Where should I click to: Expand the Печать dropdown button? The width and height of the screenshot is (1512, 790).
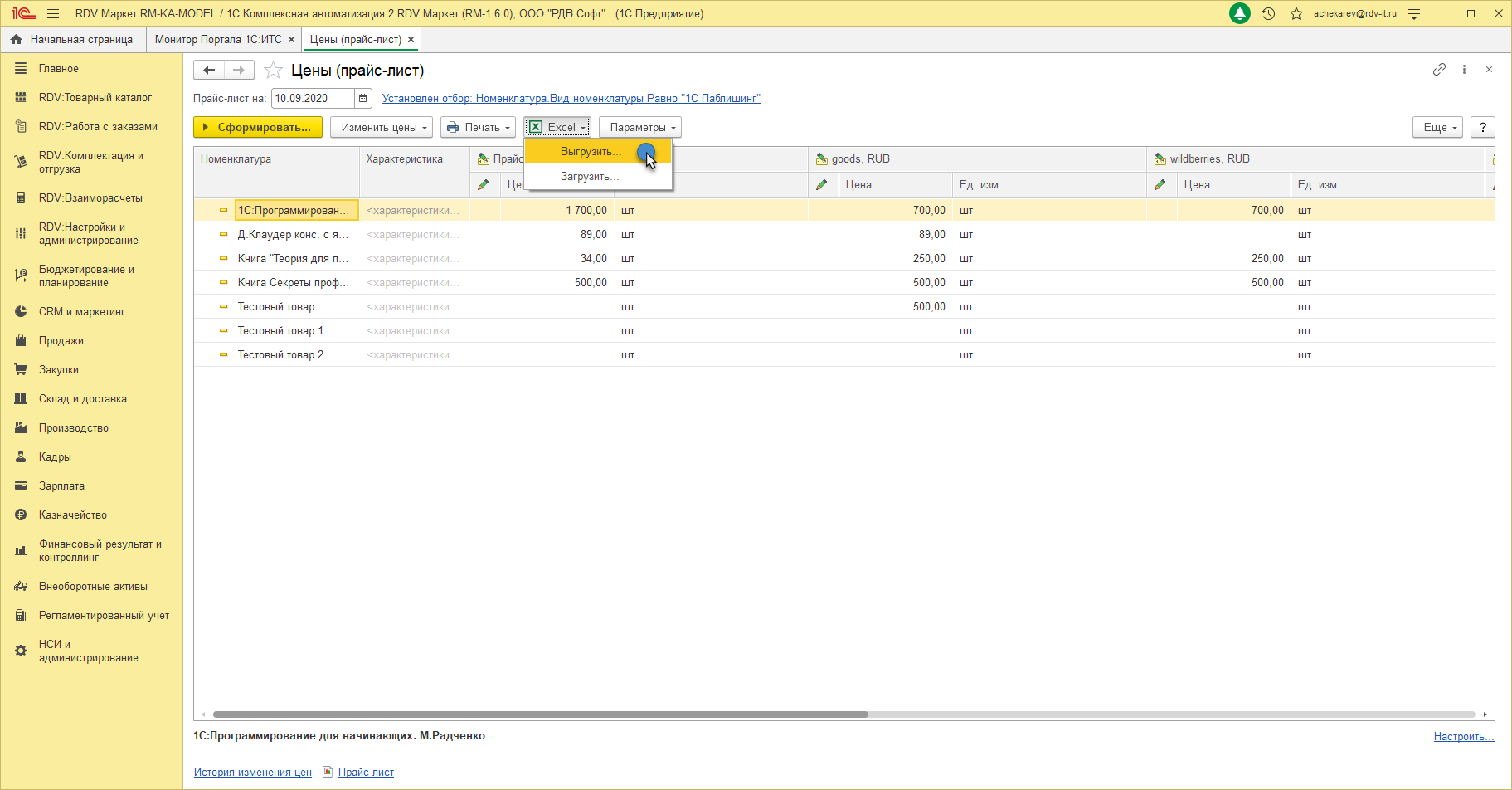(478, 128)
